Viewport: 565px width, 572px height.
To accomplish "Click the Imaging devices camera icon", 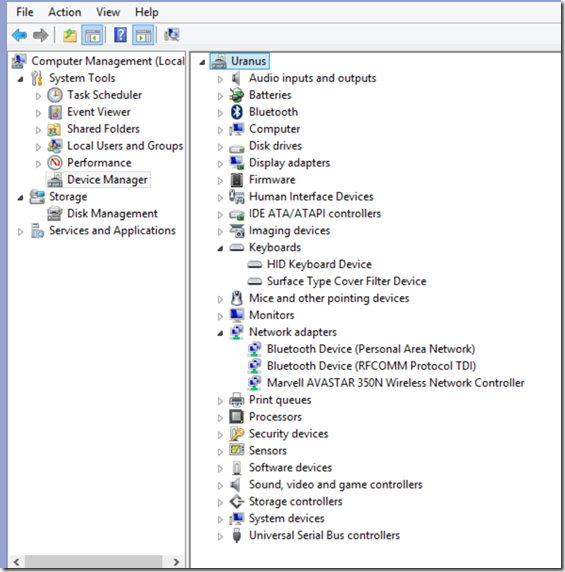I will (237, 231).
